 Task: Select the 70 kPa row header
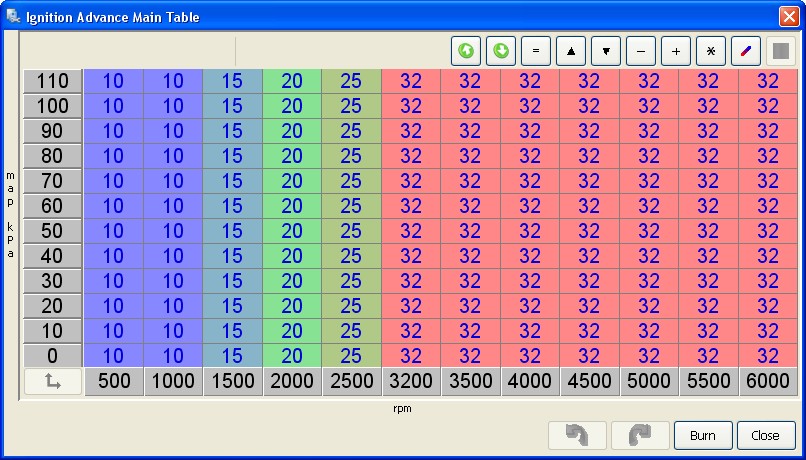click(53, 181)
